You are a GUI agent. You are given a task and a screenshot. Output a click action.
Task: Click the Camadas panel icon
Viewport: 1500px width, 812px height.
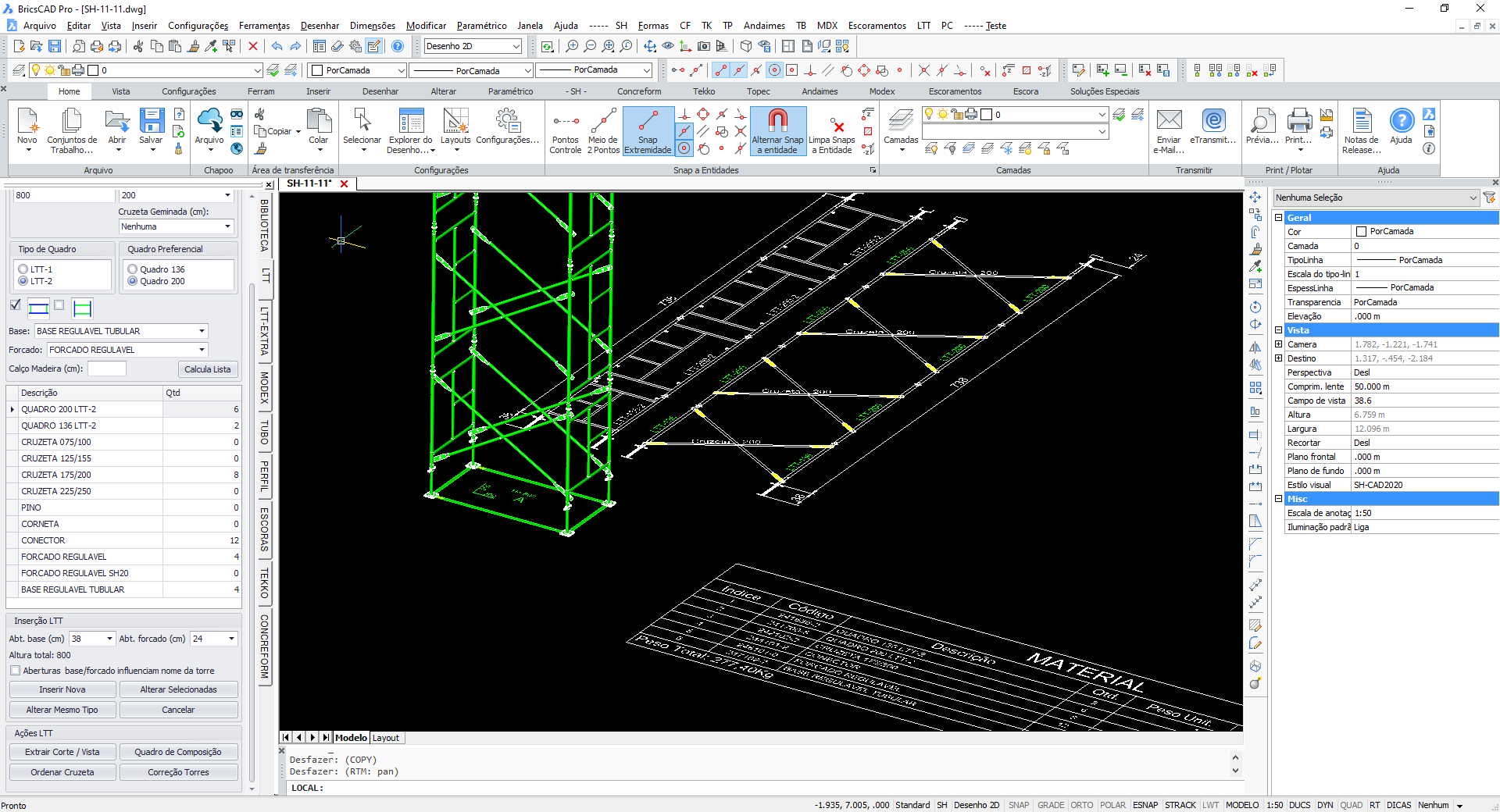pos(900,126)
